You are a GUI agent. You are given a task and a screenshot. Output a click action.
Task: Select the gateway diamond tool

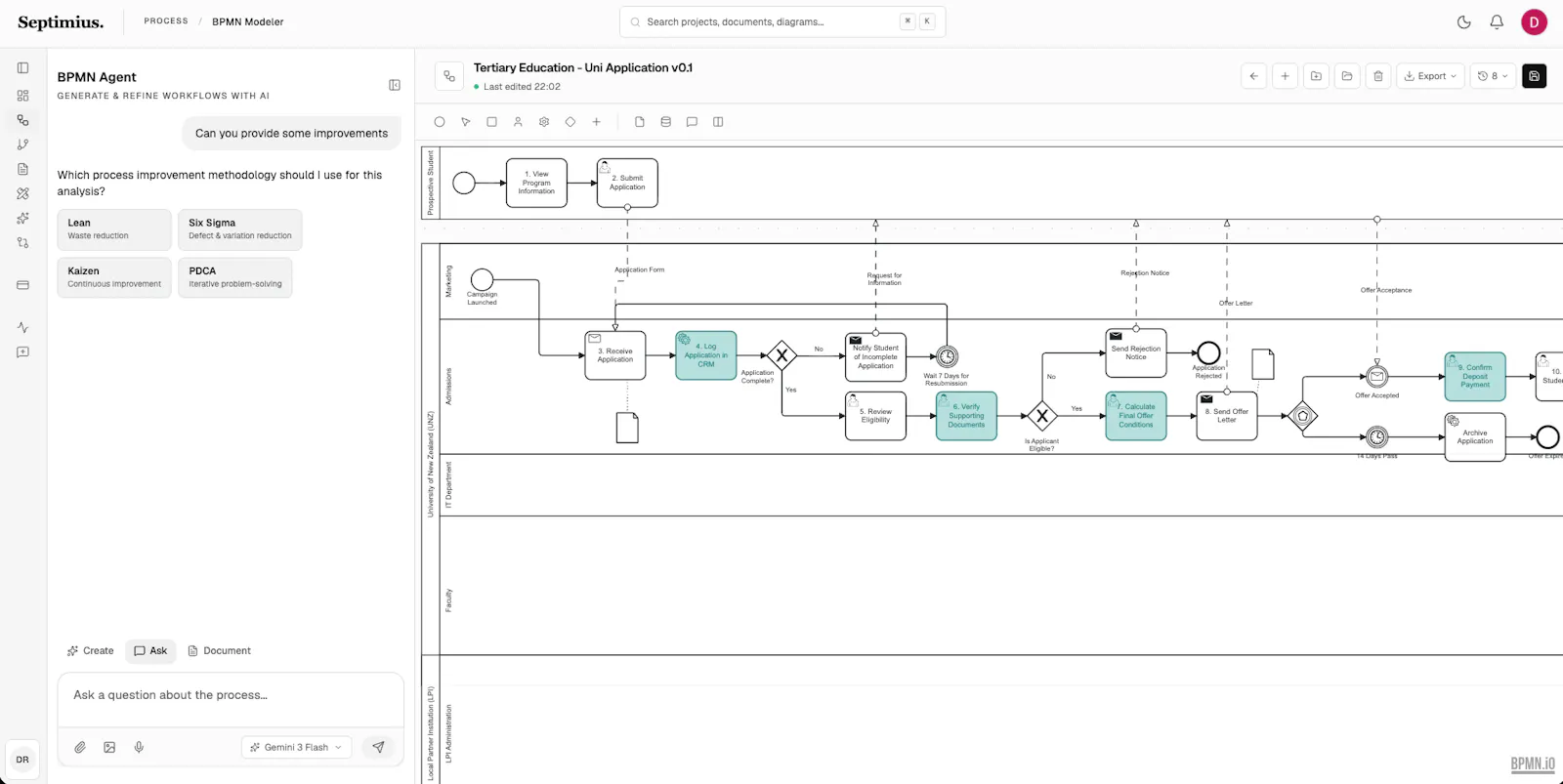(x=570, y=122)
